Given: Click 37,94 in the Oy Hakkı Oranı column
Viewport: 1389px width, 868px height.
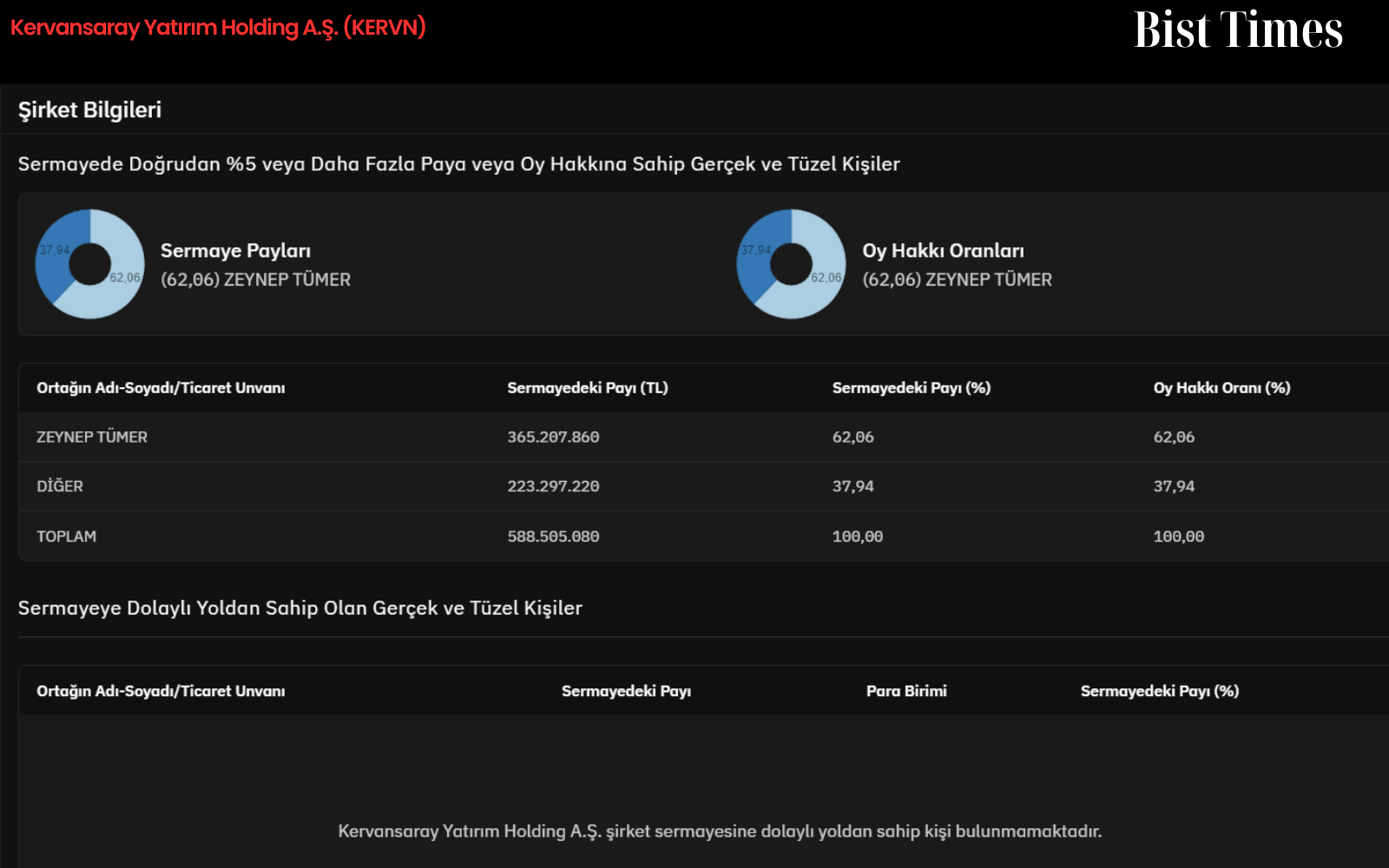Looking at the screenshot, I should point(1174,487).
